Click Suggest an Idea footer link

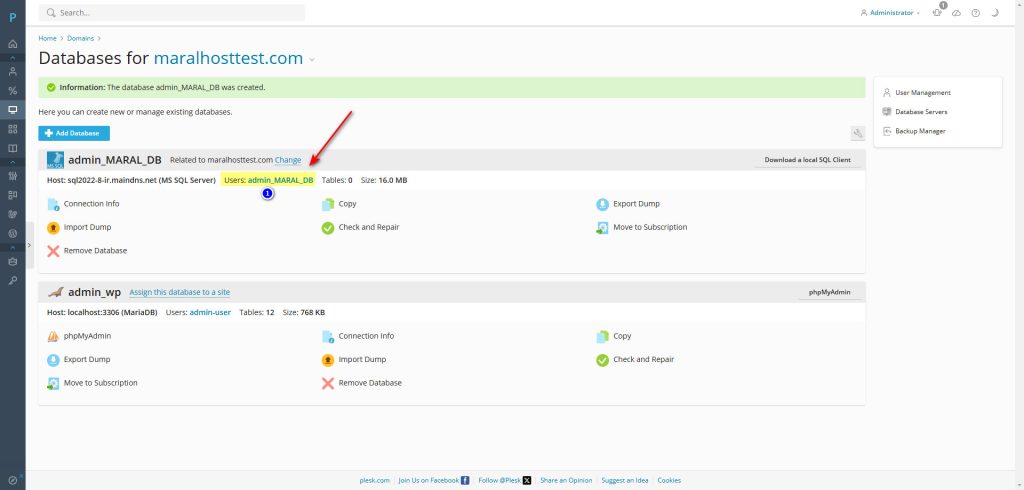(x=625, y=480)
